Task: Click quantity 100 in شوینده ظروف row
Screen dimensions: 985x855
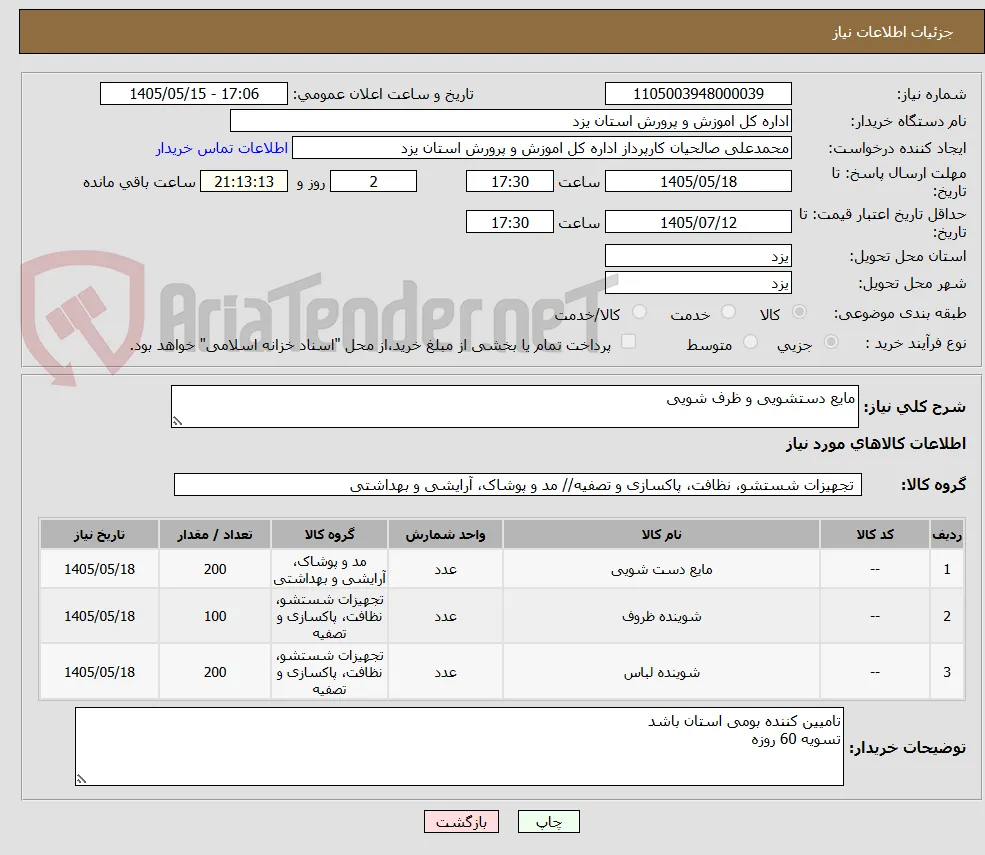Action: pos(215,616)
